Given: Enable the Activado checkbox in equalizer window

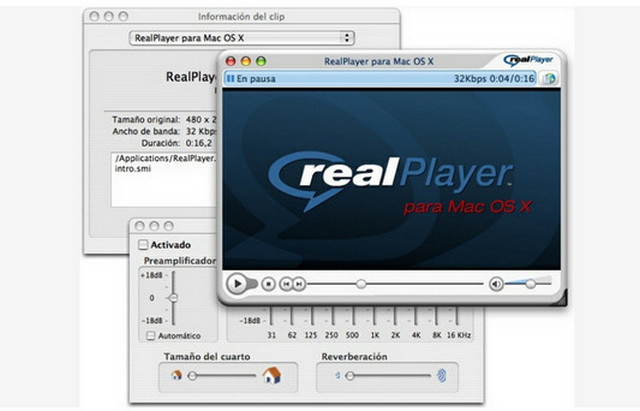Looking at the screenshot, I should 143,245.
